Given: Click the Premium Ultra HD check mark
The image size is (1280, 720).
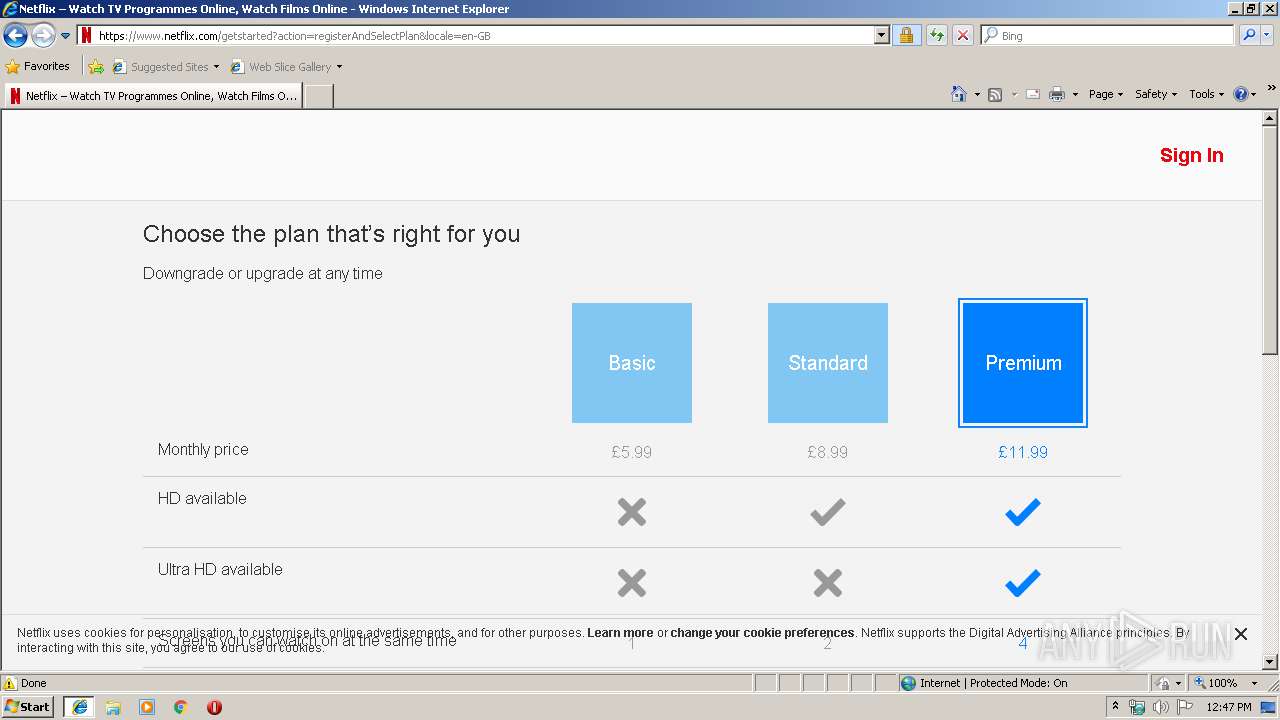Looking at the screenshot, I should [x=1023, y=583].
